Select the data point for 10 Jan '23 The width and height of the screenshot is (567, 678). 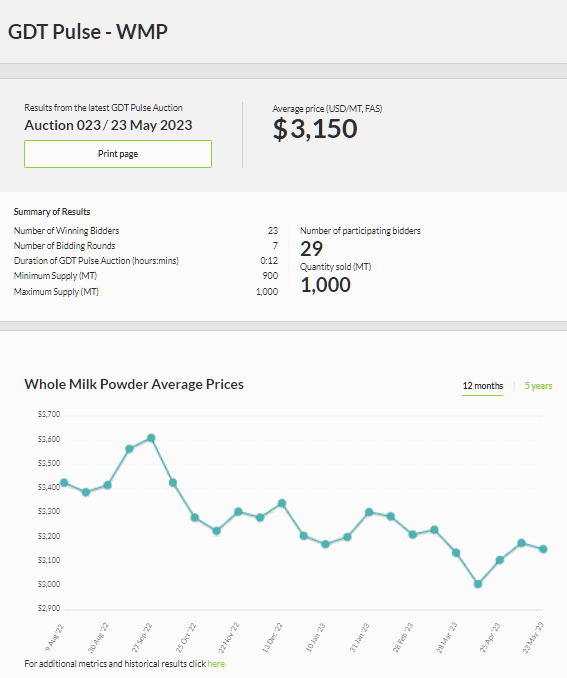tap(325, 544)
